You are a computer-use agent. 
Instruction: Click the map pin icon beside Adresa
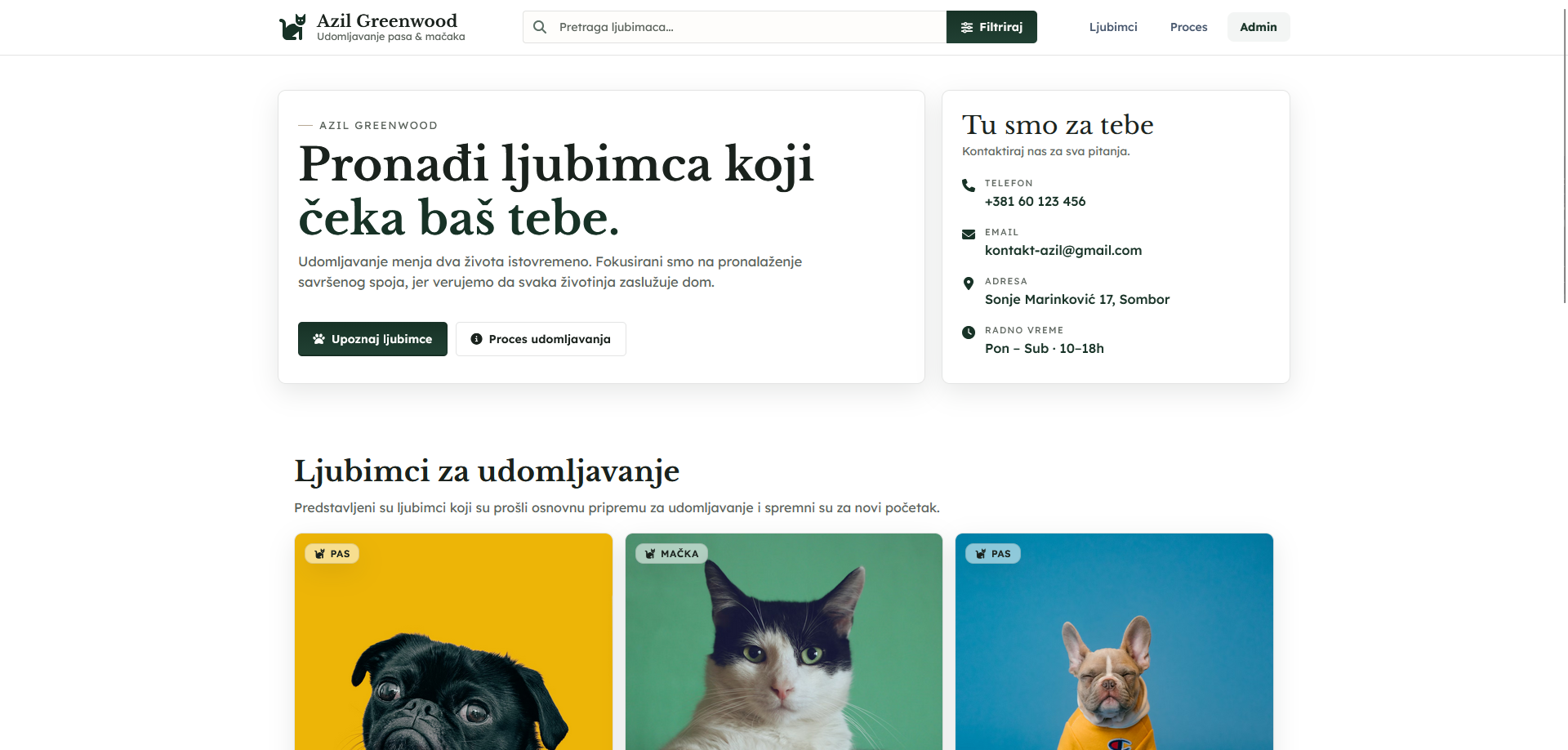tap(969, 283)
